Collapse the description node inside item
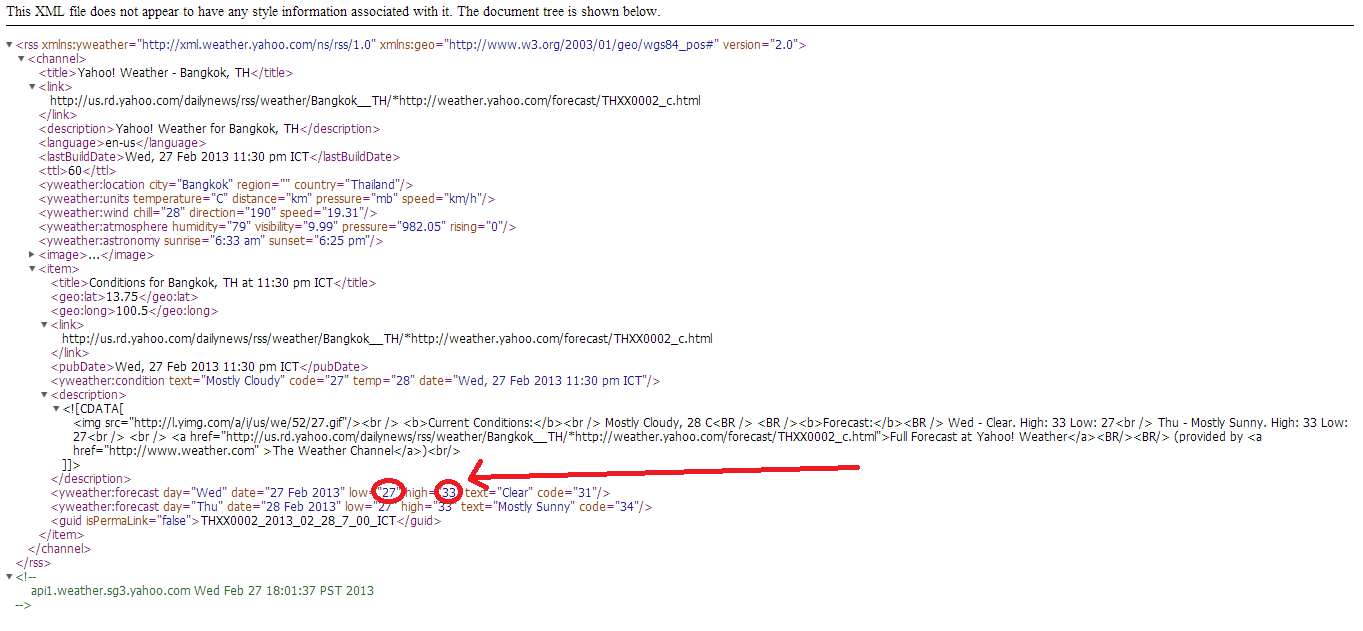 [44, 395]
